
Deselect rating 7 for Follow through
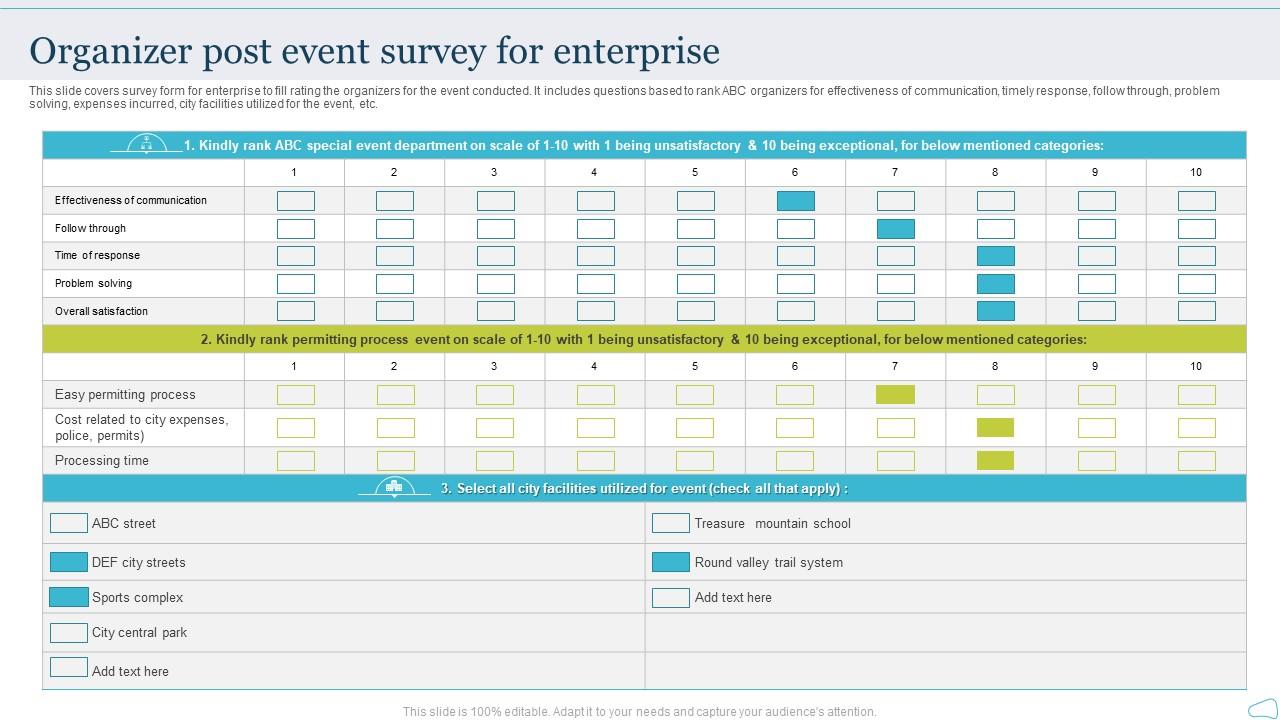895,228
